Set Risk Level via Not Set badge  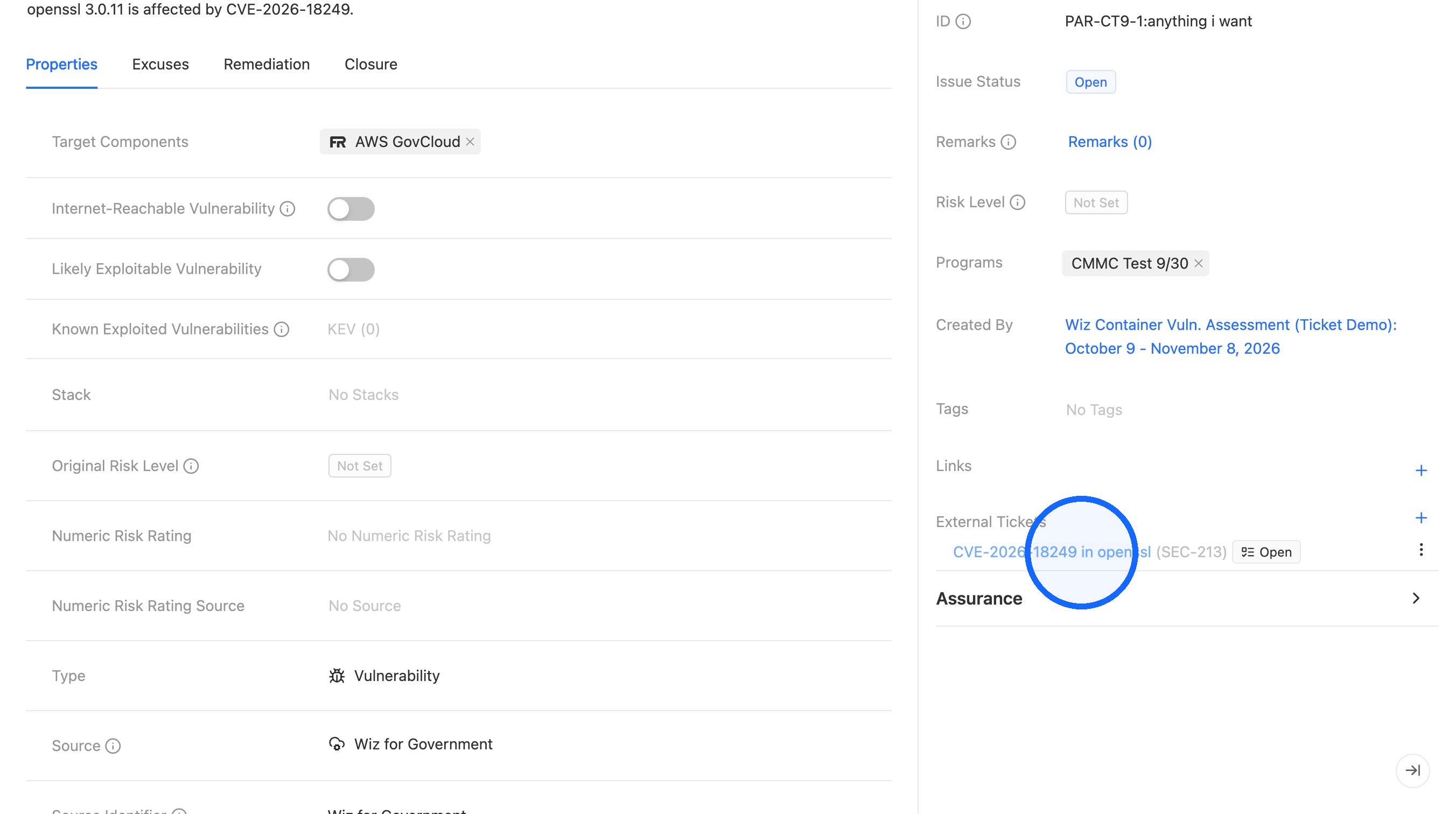(x=1096, y=202)
